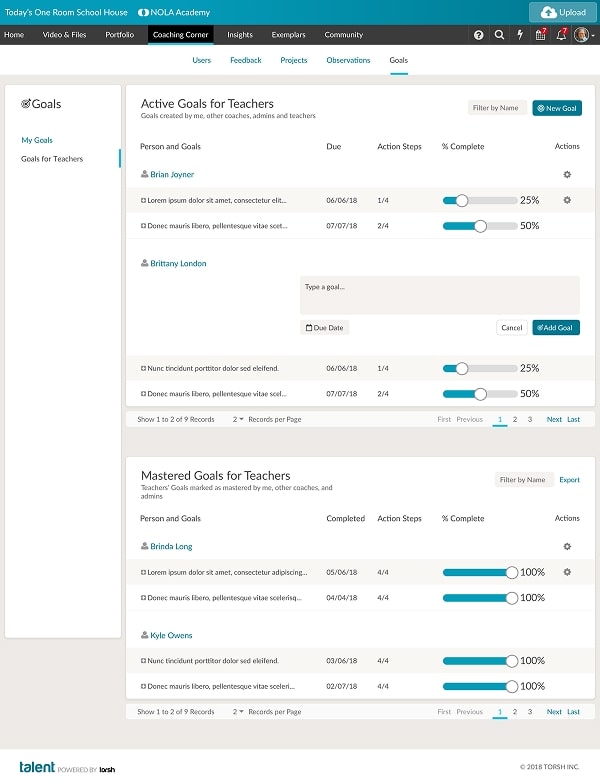600x784 pixels.
Task: Open gear icon on the 05/06/18 Lorem ipsum goal row
Action: tap(567, 572)
